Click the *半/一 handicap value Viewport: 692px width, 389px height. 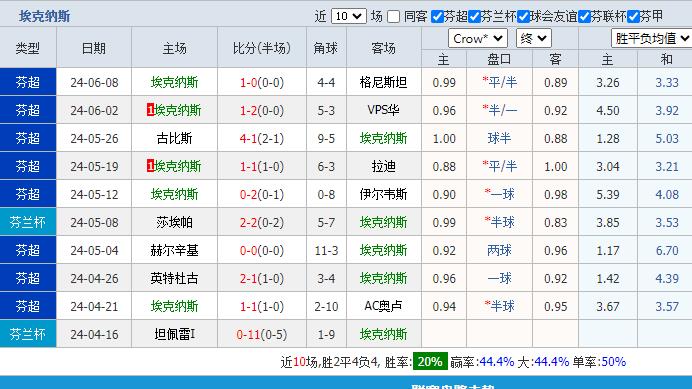tap(499, 110)
